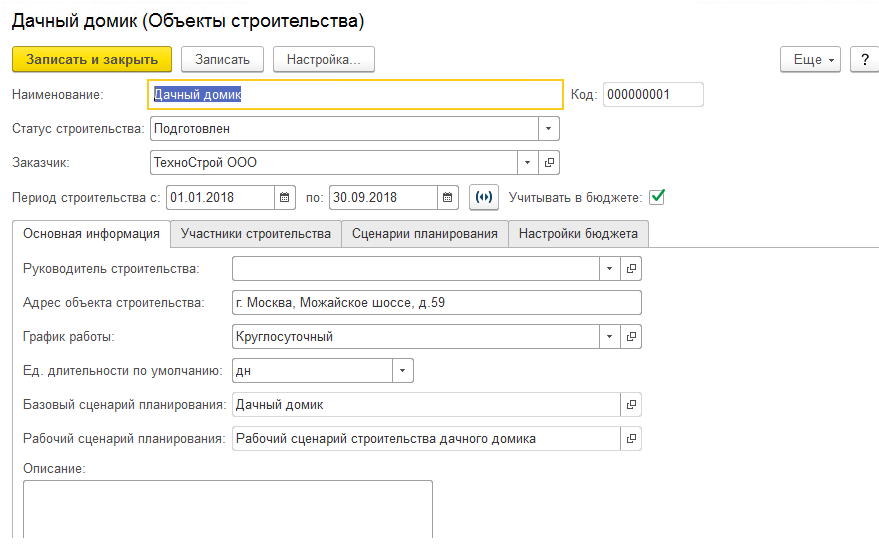Toggle the Учитывать в бюджете checkbox

657,197
